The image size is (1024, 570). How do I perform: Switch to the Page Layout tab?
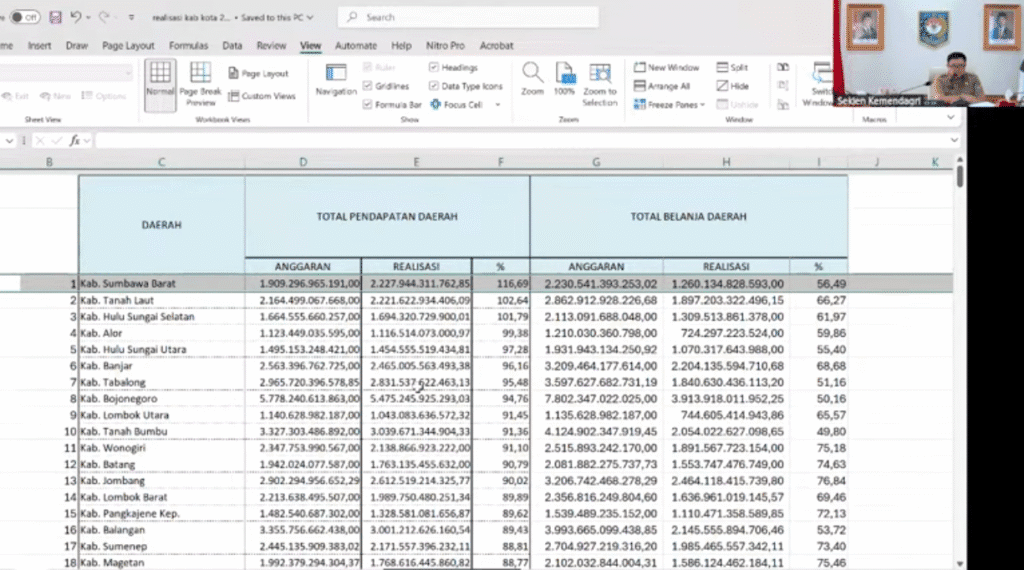128,46
